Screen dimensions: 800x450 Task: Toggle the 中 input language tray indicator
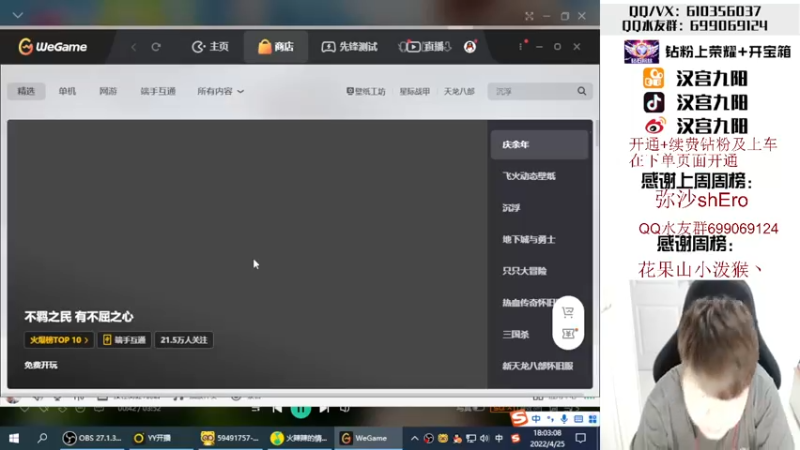[x=499, y=438]
